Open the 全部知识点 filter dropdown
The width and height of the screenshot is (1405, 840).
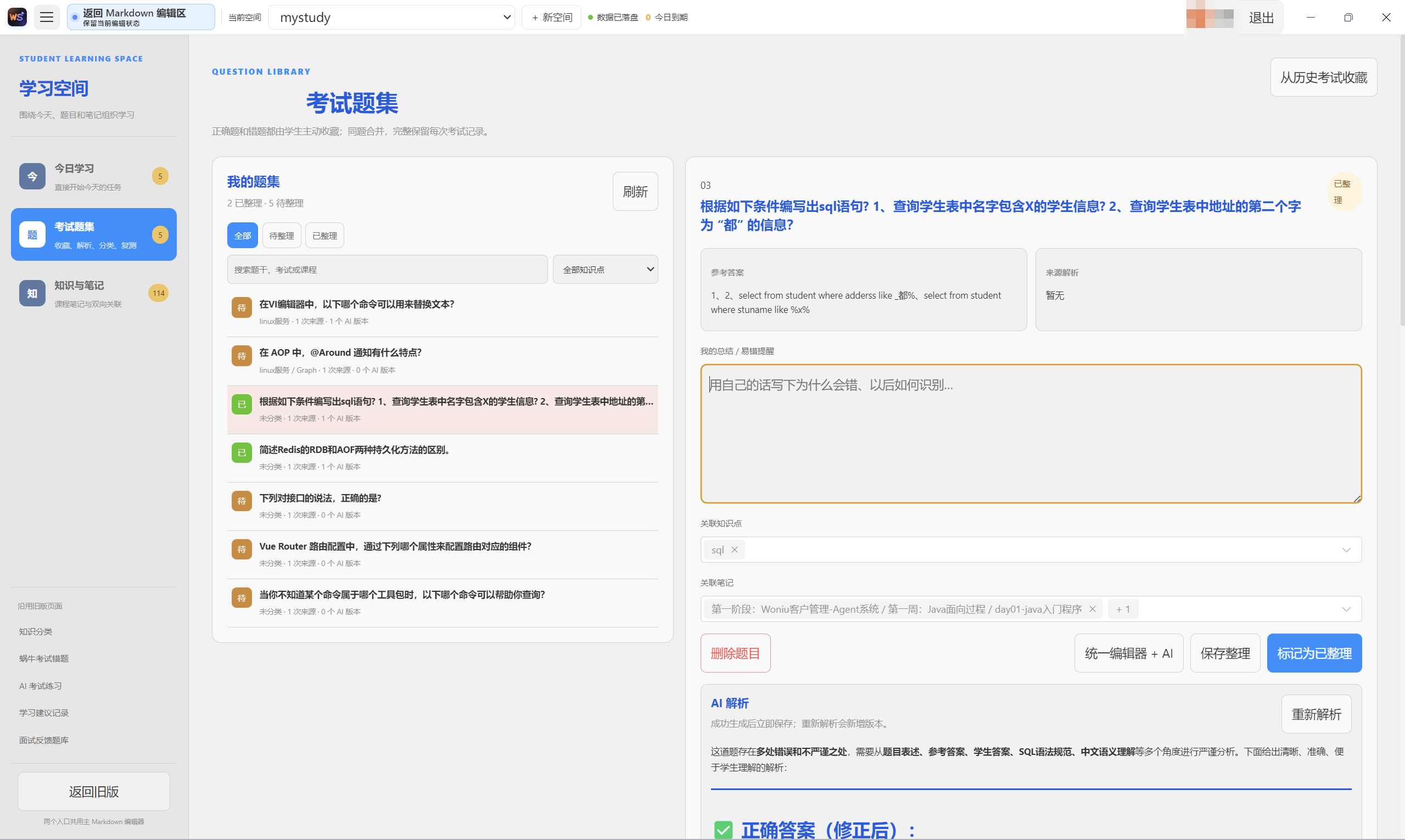pyautogui.click(x=605, y=270)
